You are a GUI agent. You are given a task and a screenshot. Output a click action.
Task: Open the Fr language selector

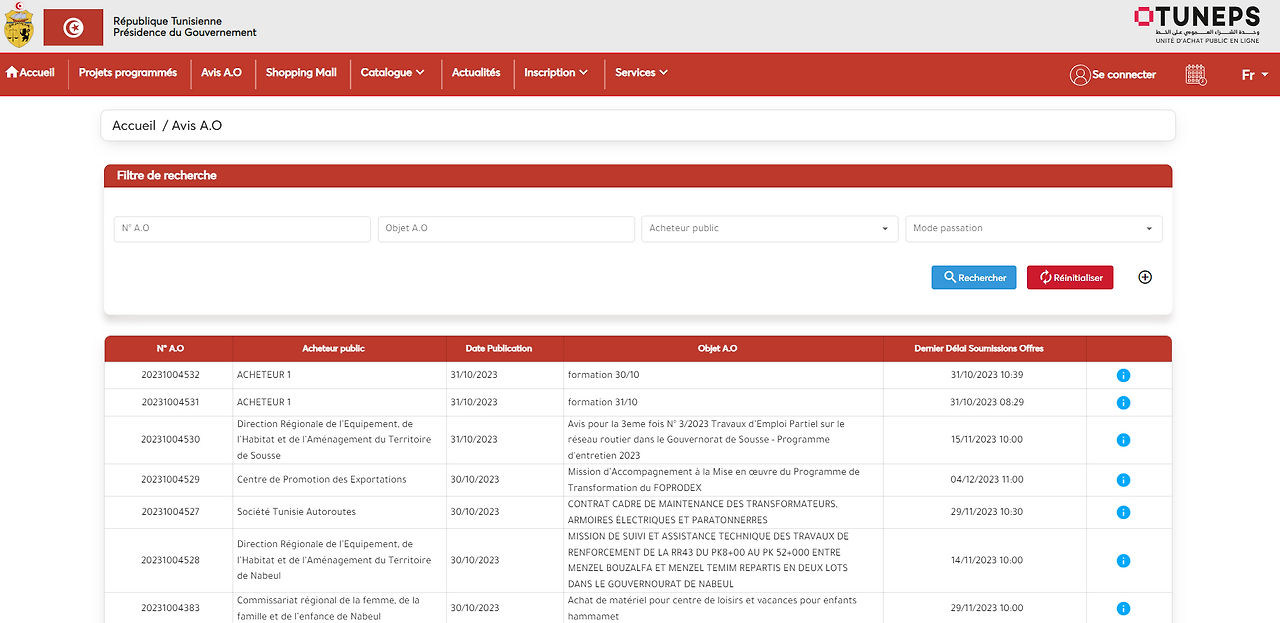[1255, 75]
